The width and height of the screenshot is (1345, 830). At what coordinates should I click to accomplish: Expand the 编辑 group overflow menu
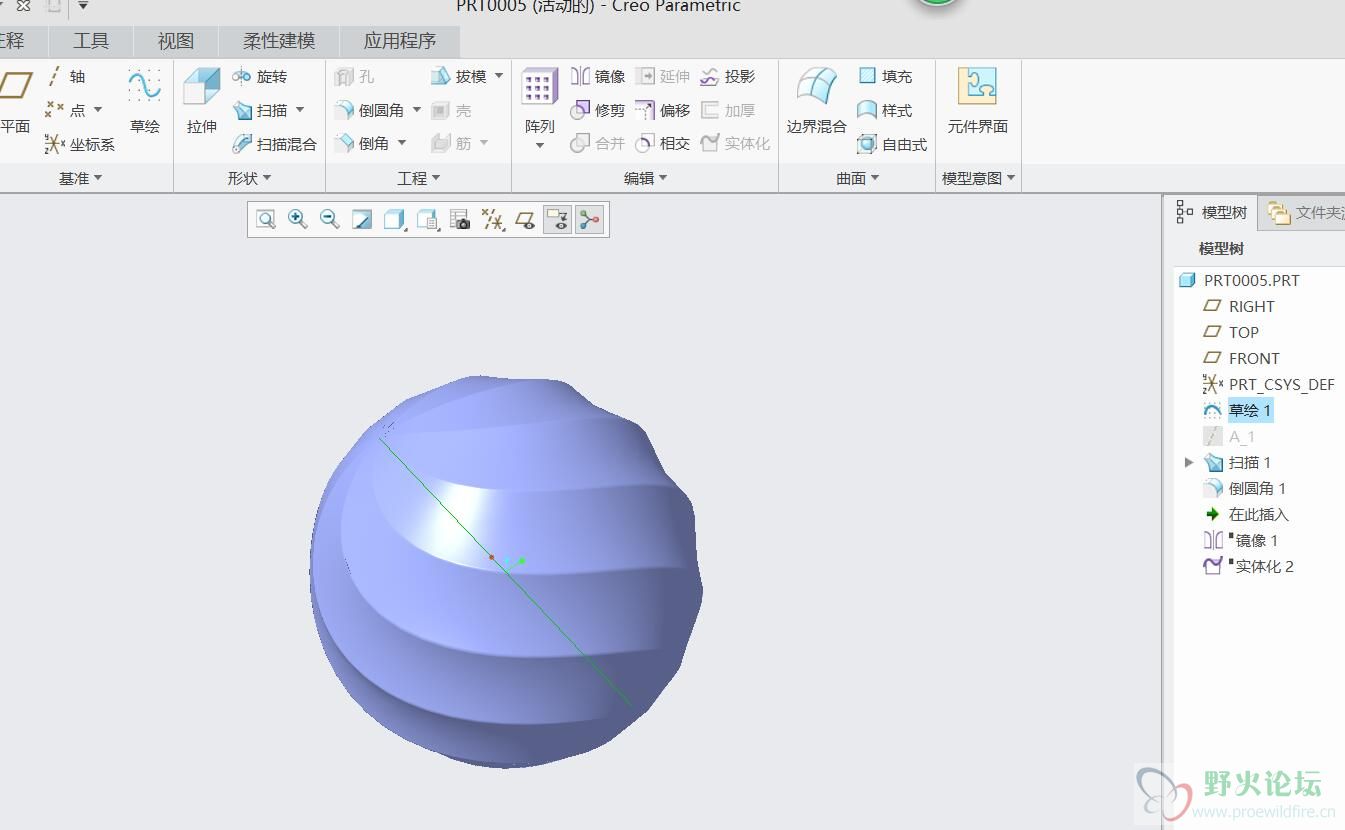tap(646, 178)
